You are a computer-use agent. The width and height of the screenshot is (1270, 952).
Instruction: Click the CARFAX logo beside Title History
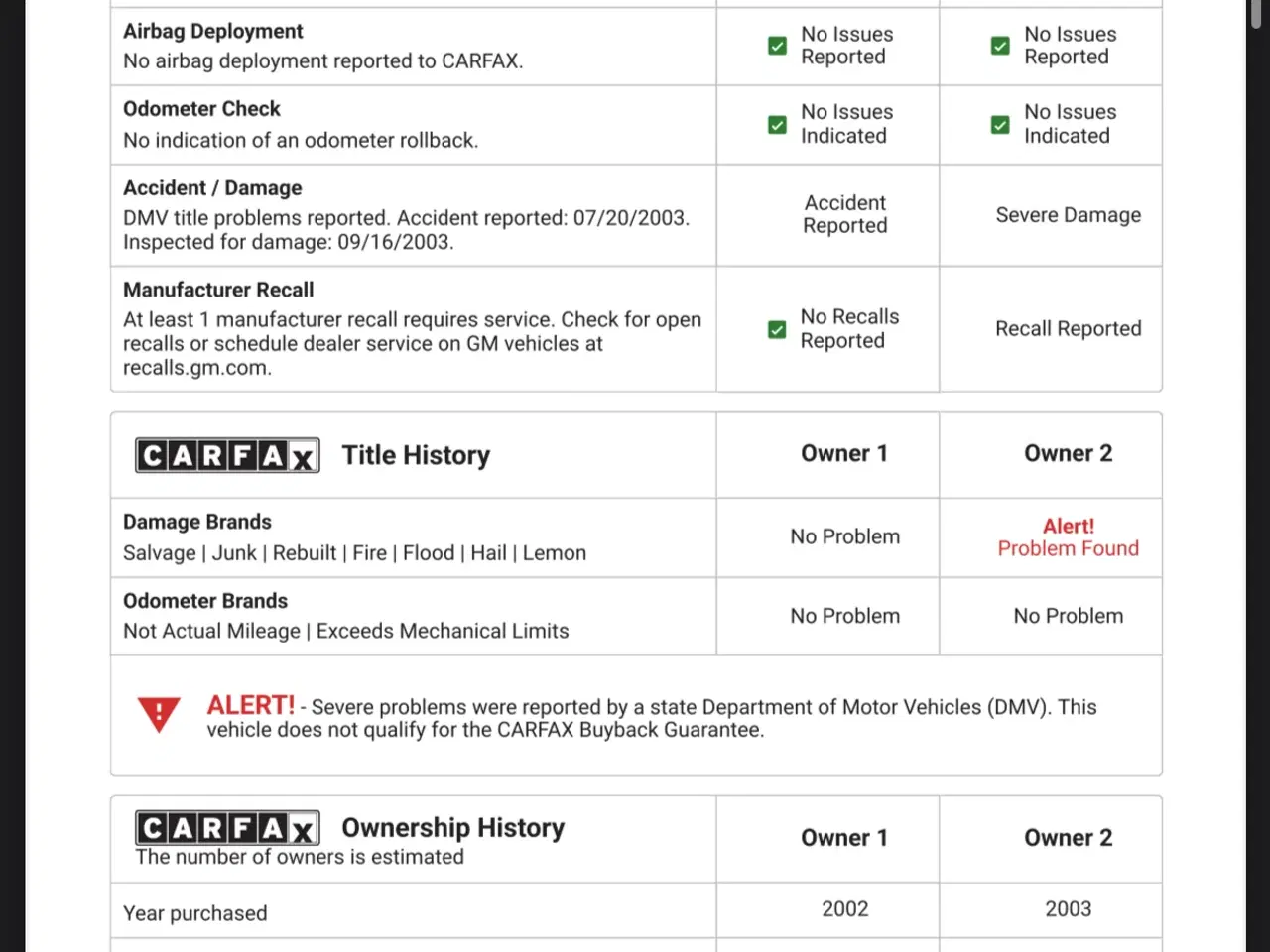tap(227, 455)
